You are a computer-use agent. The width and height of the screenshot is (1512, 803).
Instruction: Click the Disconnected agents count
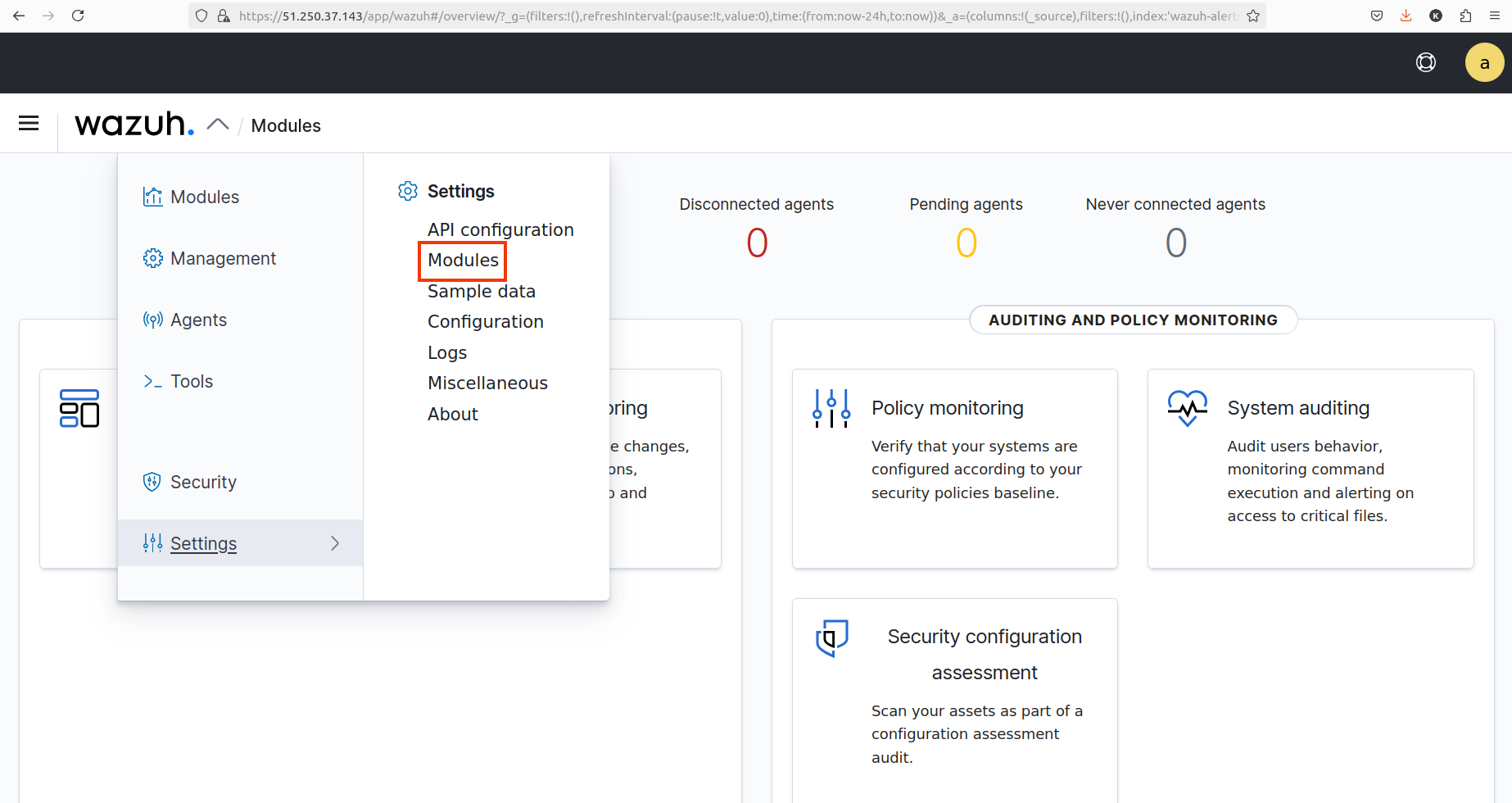757,243
